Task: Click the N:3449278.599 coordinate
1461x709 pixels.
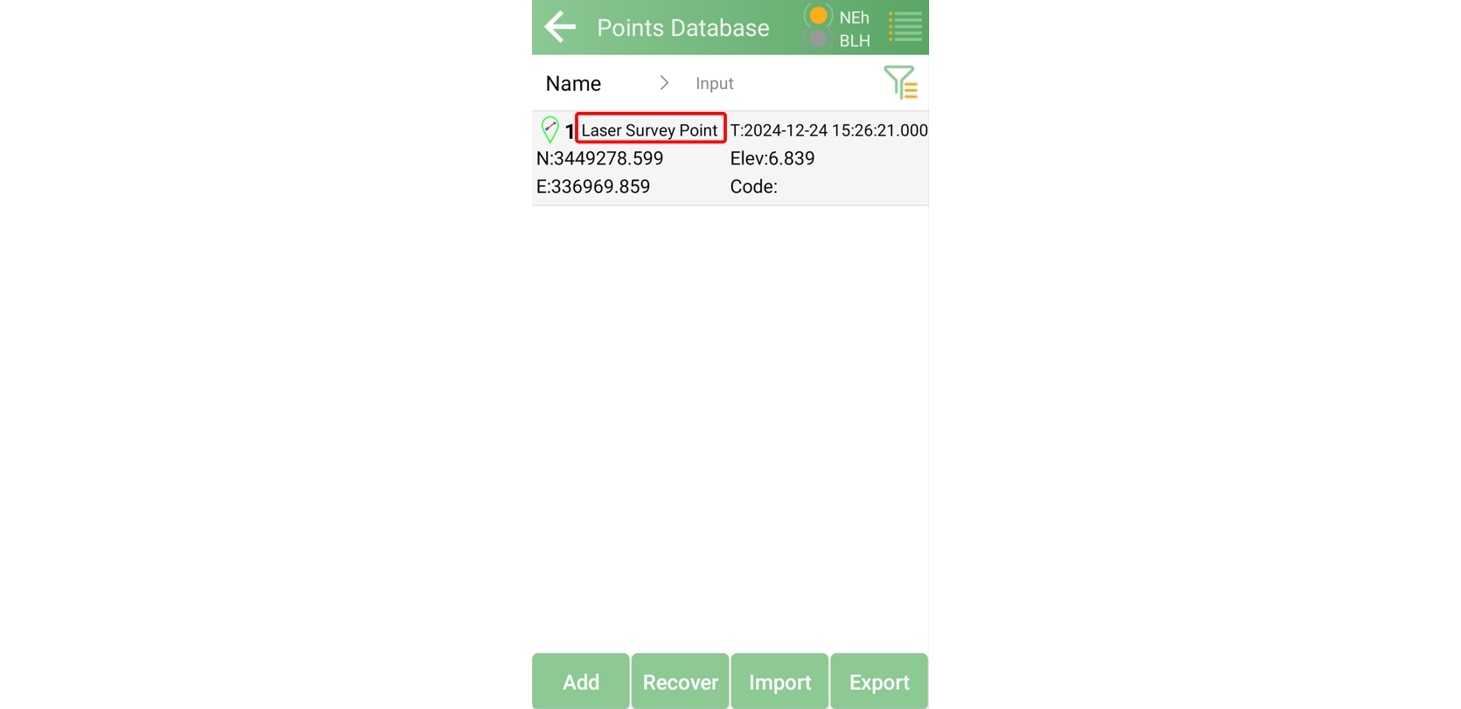Action: 600,158
